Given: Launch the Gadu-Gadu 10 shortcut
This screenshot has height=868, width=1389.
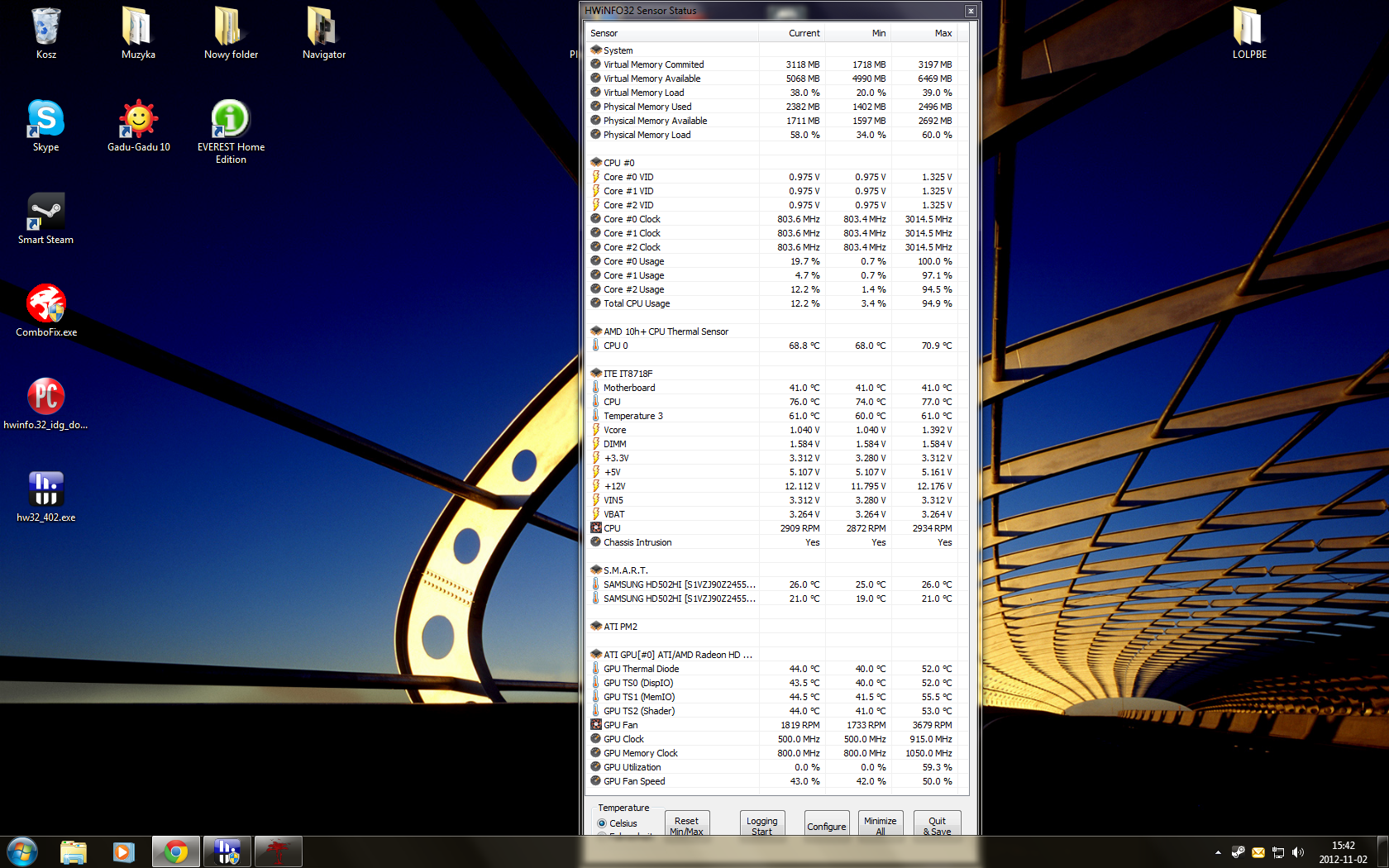Looking at the screenshot, I should coord(138,126).
